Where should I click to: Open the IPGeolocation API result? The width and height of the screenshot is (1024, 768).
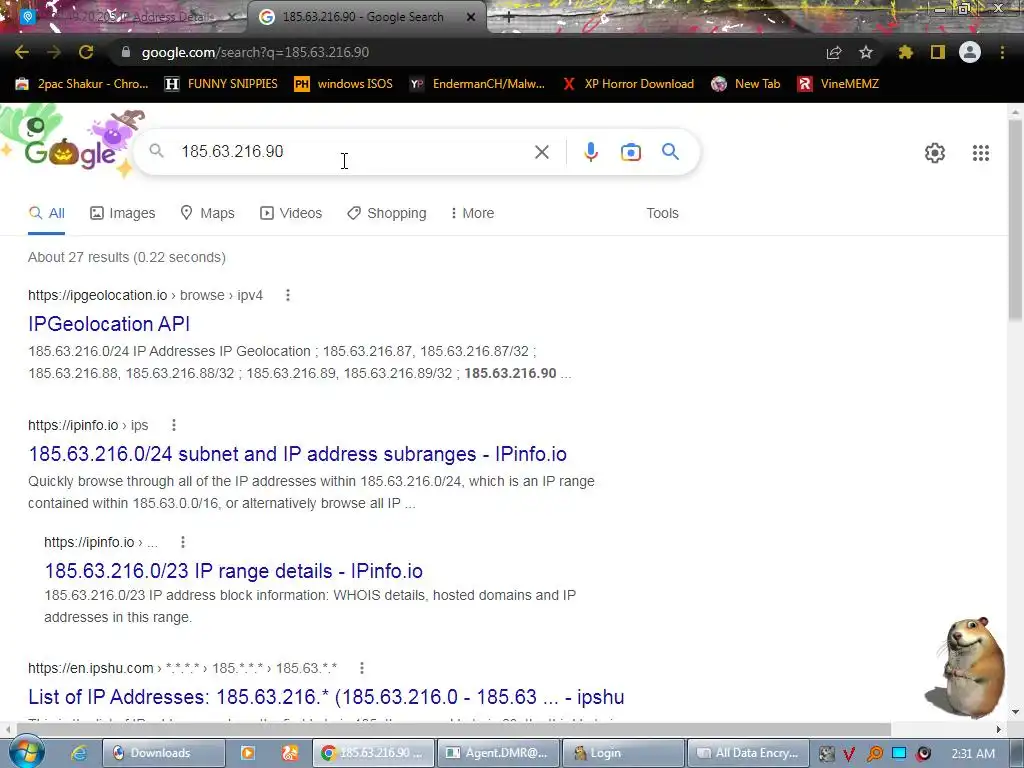[109, 324]
